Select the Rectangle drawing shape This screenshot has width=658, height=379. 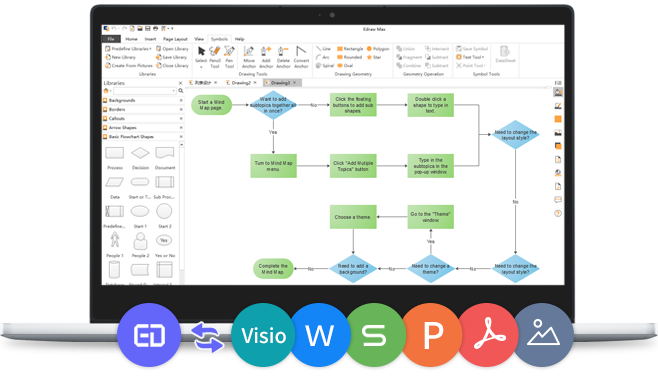(x=350, y=49)
